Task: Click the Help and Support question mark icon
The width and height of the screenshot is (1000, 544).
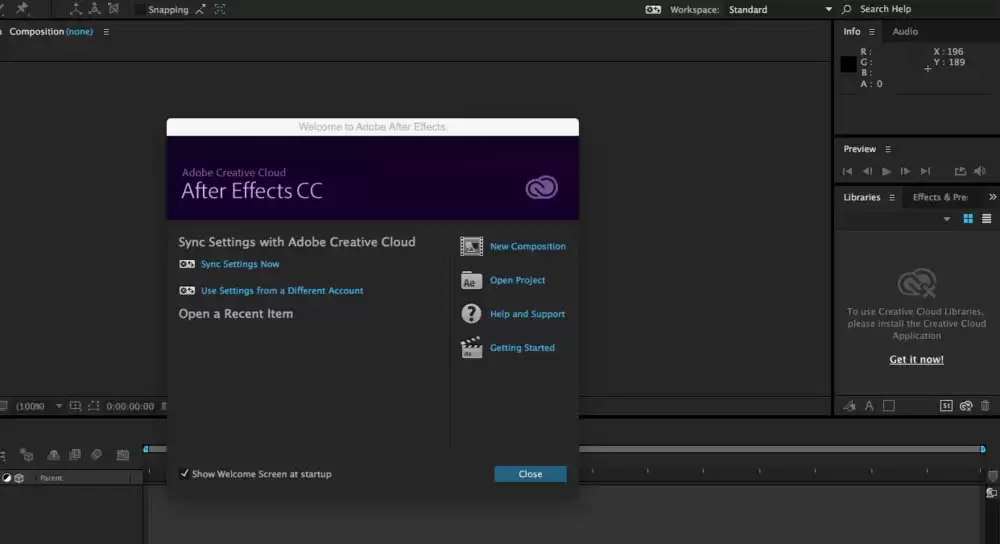Action: [x=471, y=314]
